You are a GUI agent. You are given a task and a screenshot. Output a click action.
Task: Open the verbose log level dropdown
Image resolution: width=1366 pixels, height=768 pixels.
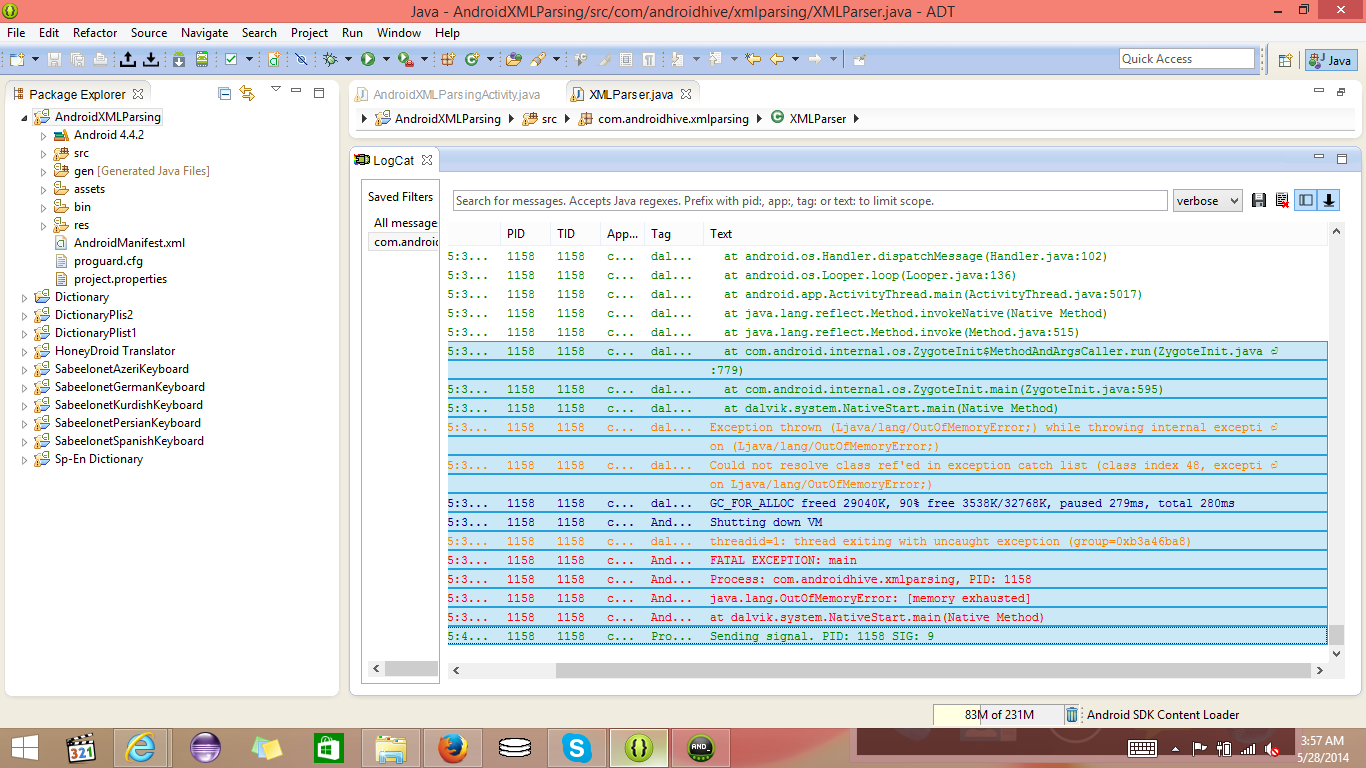[x=1208, y=201]
